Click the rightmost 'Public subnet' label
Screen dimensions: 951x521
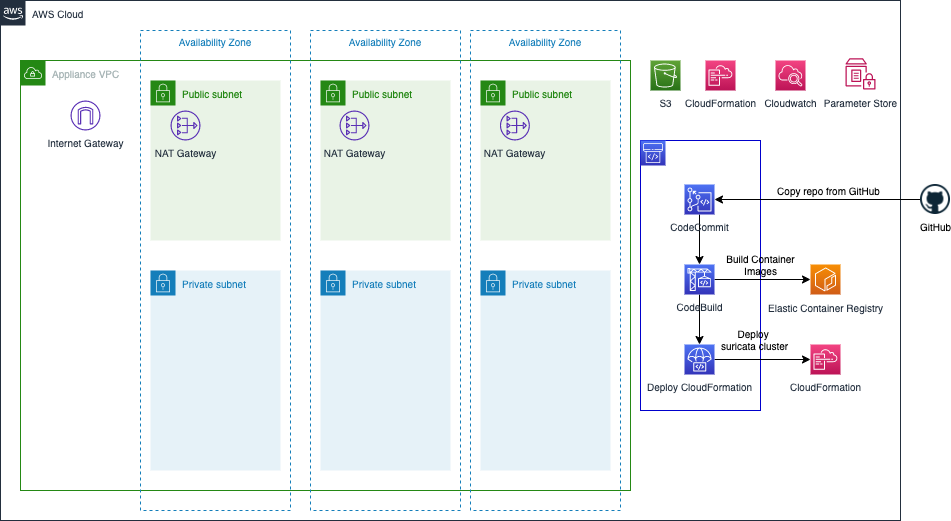(x=542, y=94)
